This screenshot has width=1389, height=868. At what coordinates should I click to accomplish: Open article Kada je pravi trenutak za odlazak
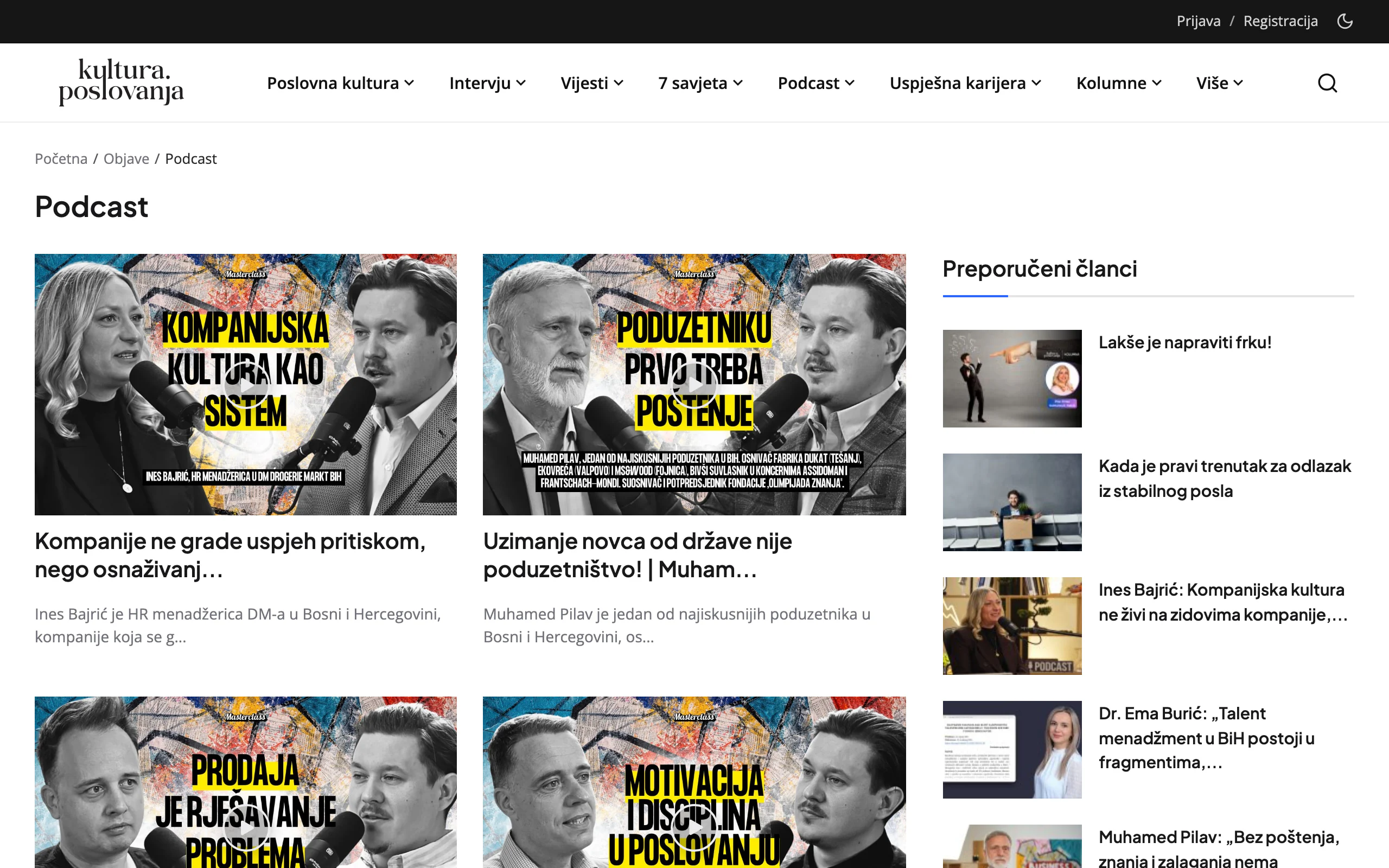point(1224,478)
